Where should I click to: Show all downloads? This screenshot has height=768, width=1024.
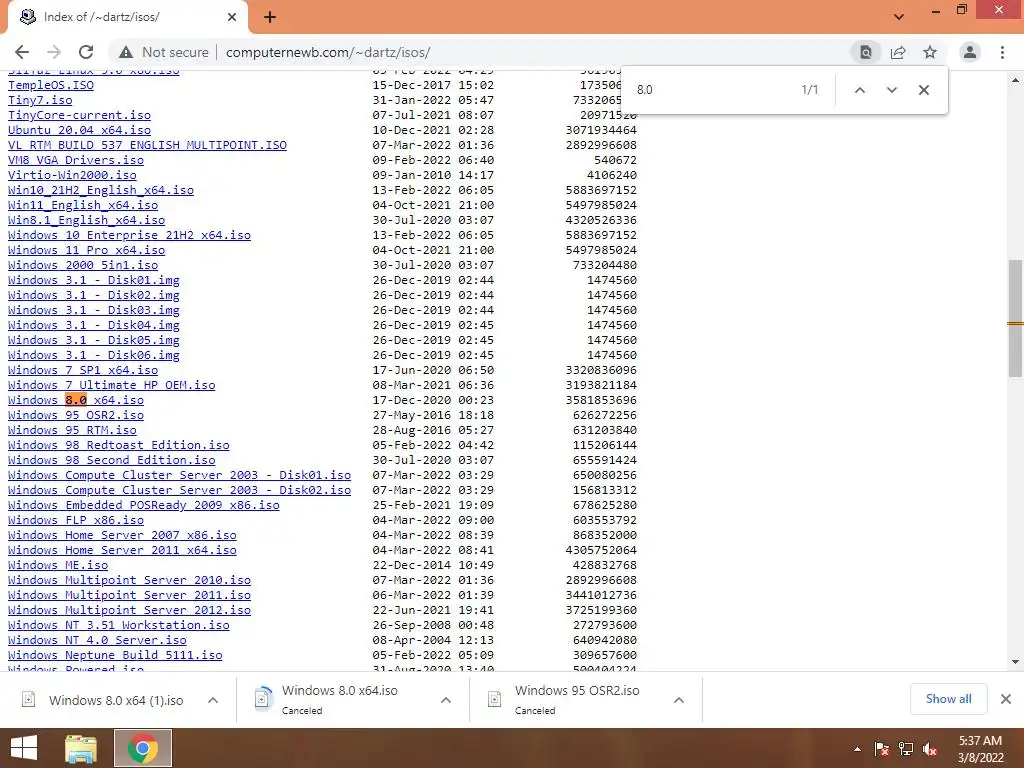point(948,699)
